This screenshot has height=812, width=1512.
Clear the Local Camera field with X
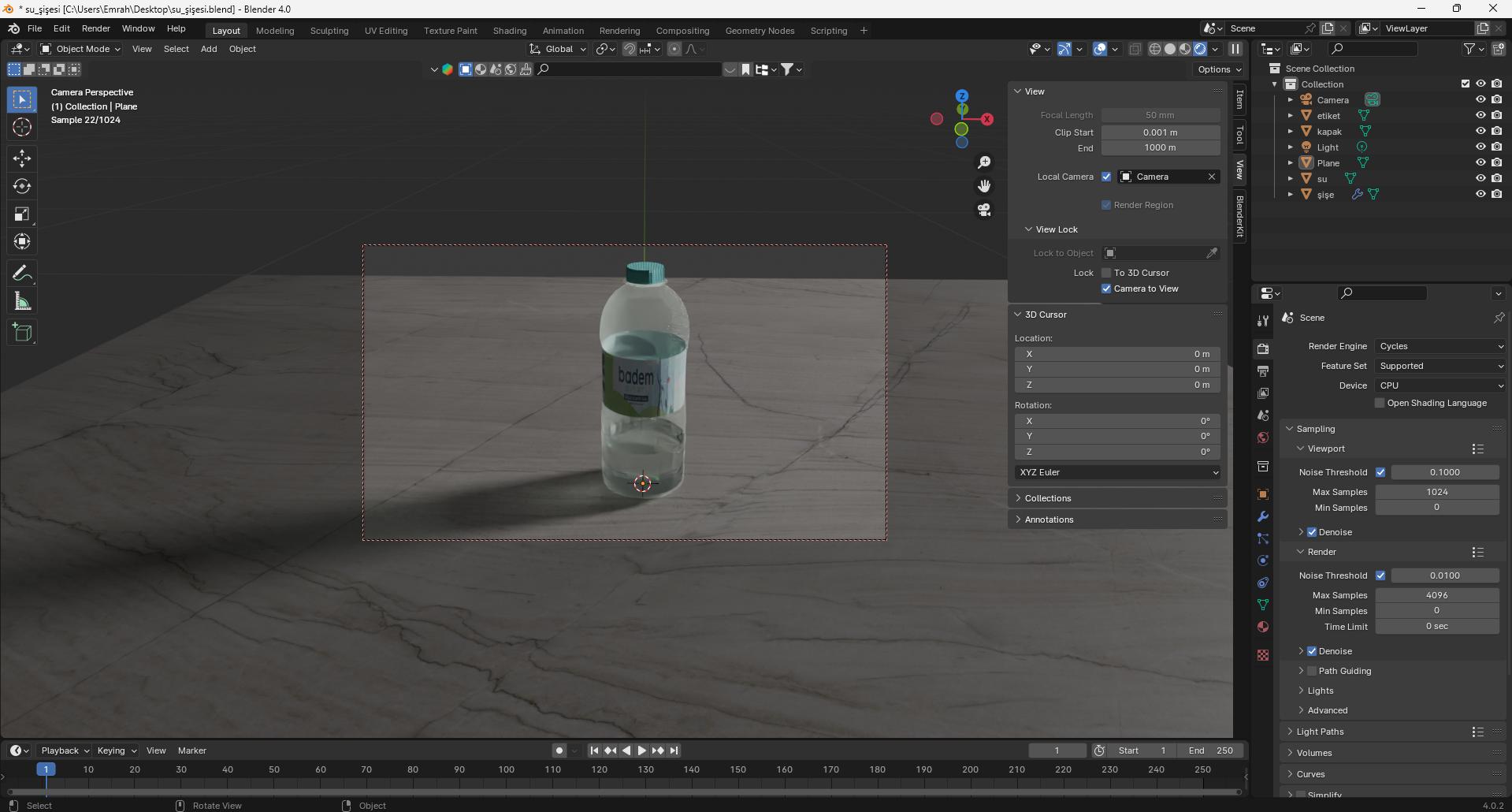[1212, 177]
